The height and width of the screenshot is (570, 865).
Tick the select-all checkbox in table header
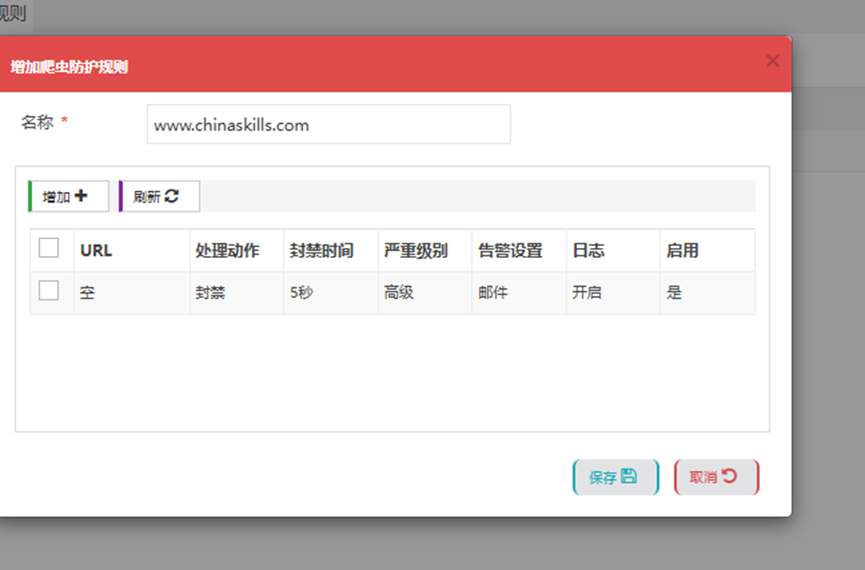pyautogui.click(x=49, y=248)
